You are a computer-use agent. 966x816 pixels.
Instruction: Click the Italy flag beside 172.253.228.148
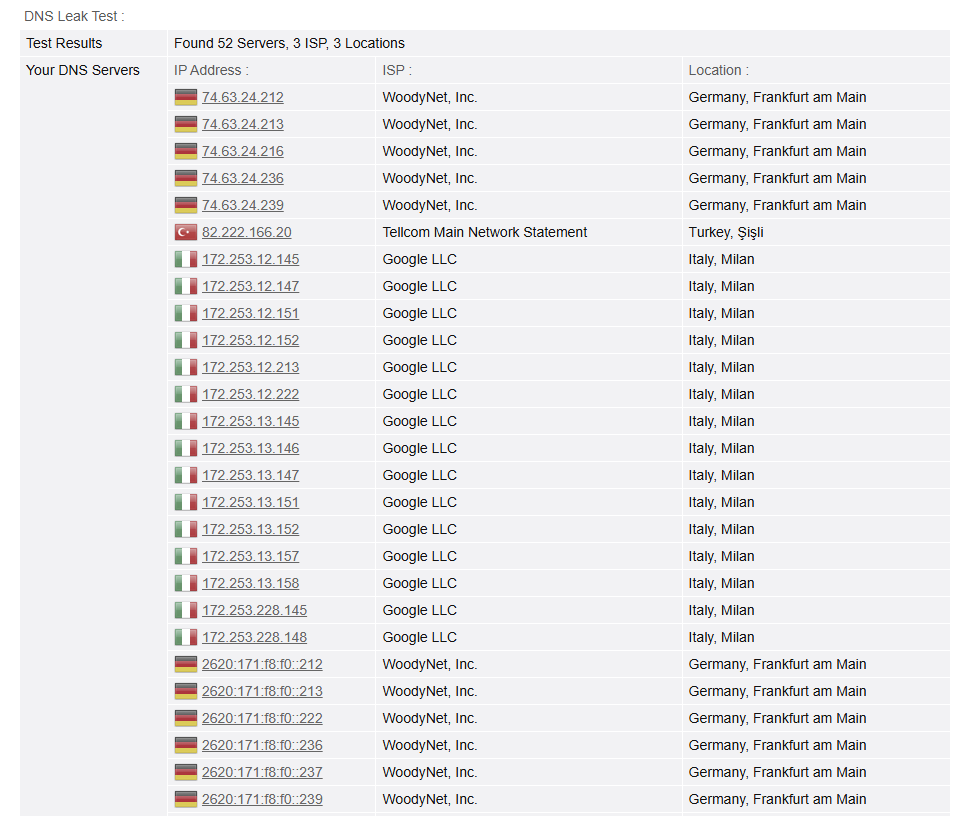coord(186,637)
